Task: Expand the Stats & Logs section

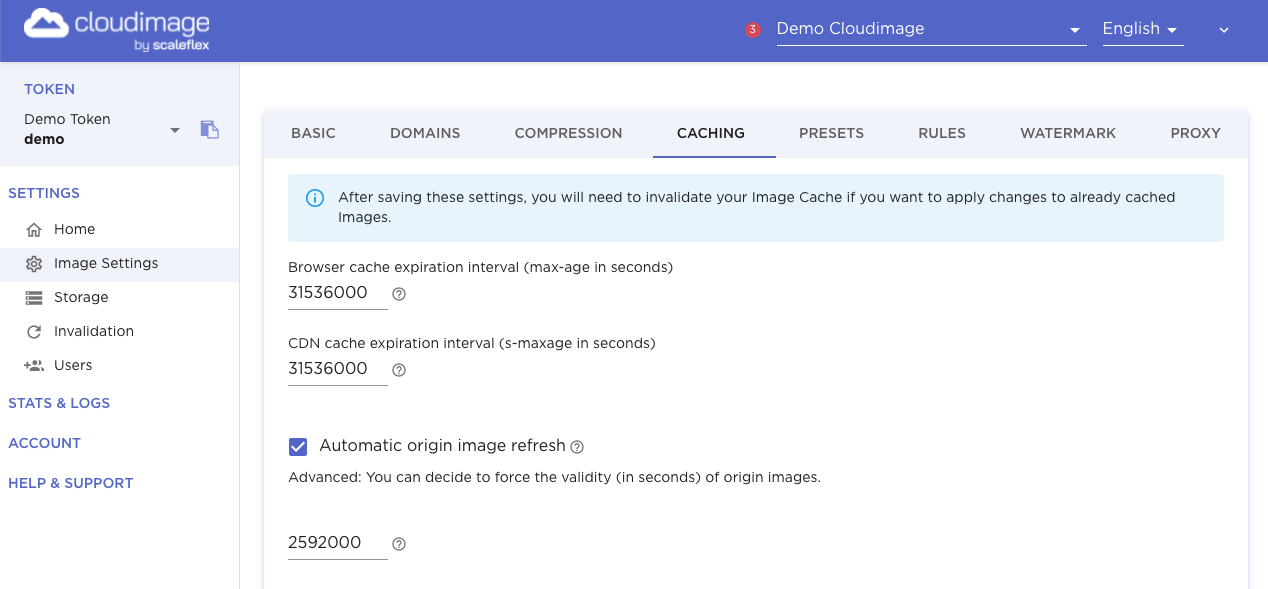Action: click(x=59, y=403)
